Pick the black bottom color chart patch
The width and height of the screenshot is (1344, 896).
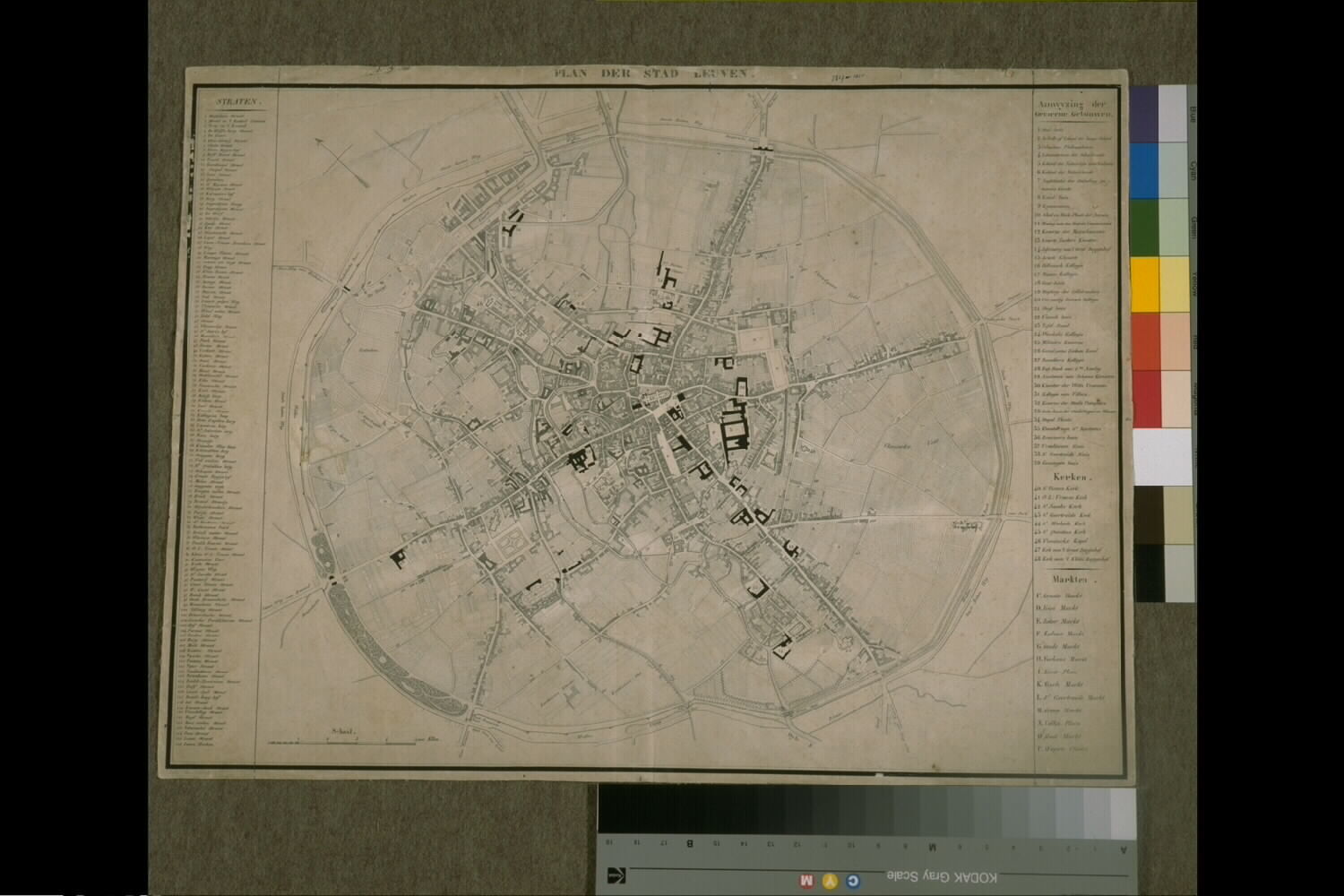(x=1149, y=572)
